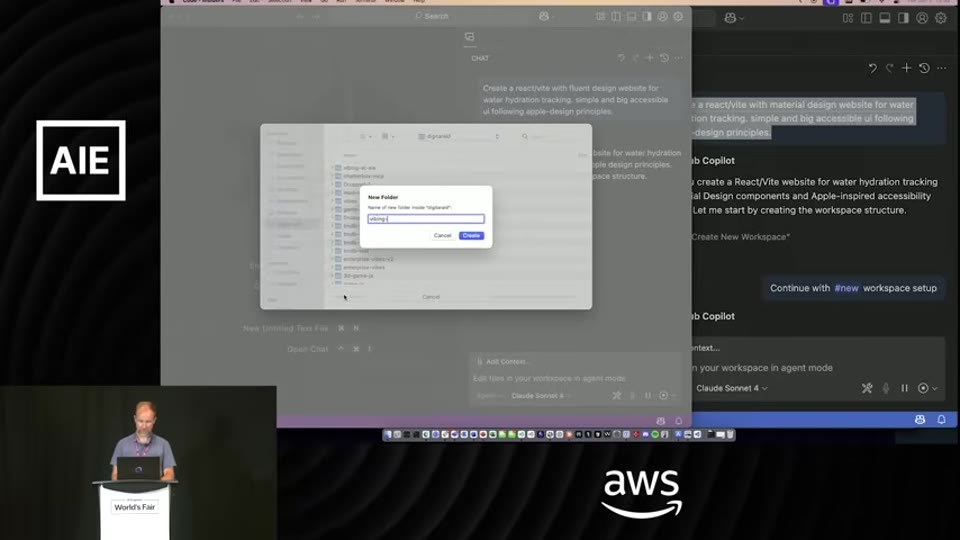Viewport: 960px width, 540px height.
Task: Click Search box in left window title bar
Action: point(432,16)
